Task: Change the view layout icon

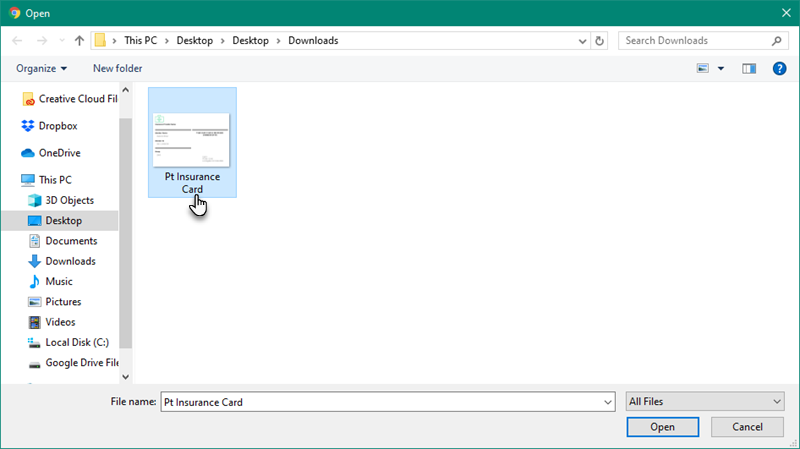Action: pyautogui.click(x=703, y=68)
